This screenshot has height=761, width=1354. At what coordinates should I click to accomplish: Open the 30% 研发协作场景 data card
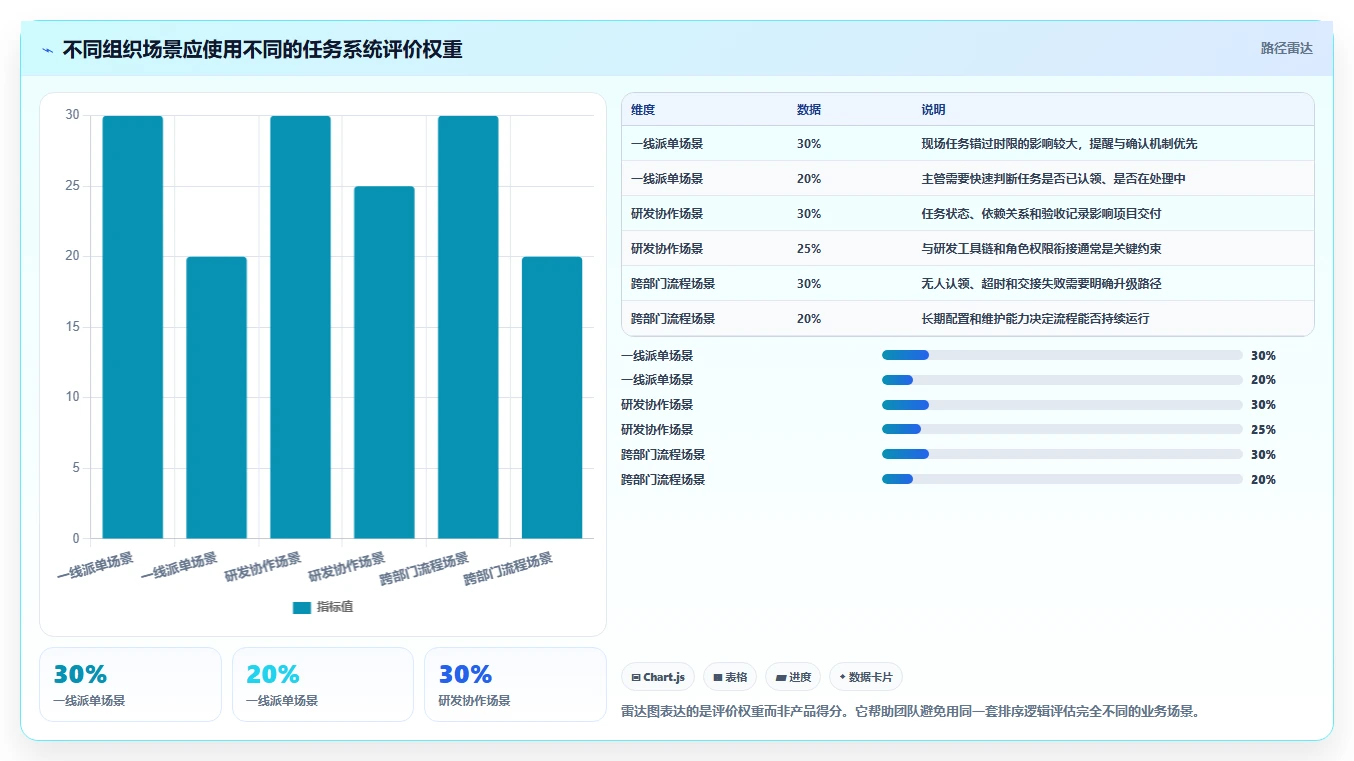pos(515,685)
